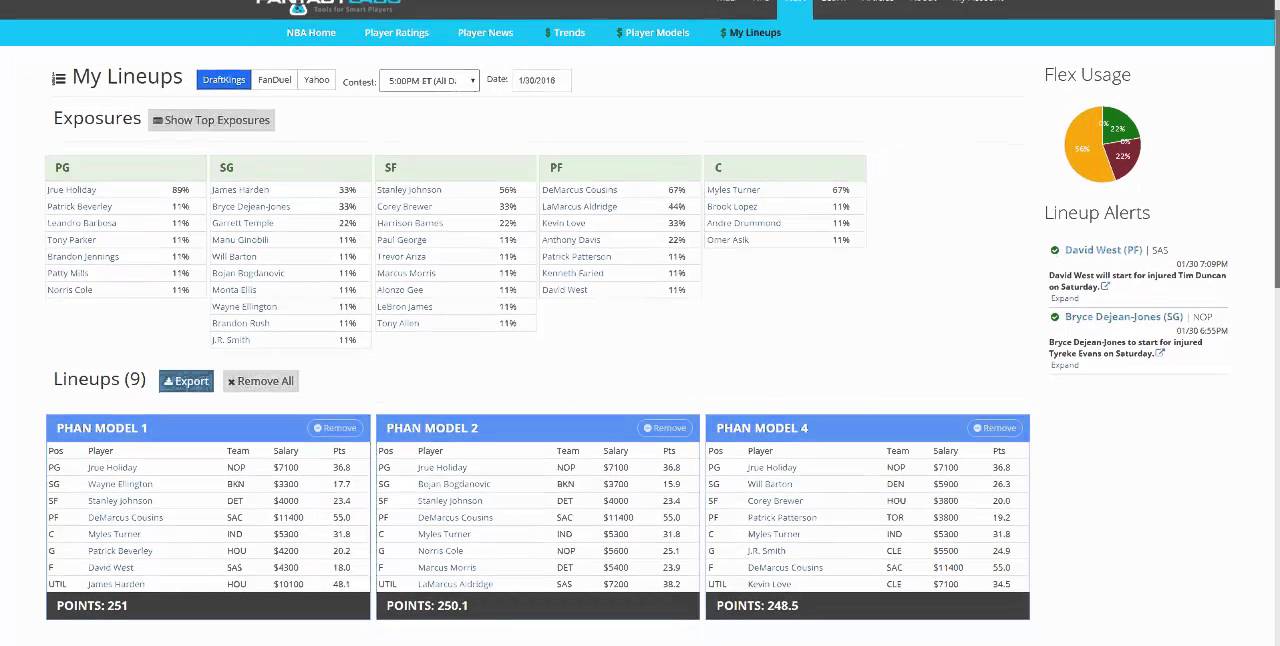Open the Bryce Dejean-Jones (SG) alert link

[1124, 317]
